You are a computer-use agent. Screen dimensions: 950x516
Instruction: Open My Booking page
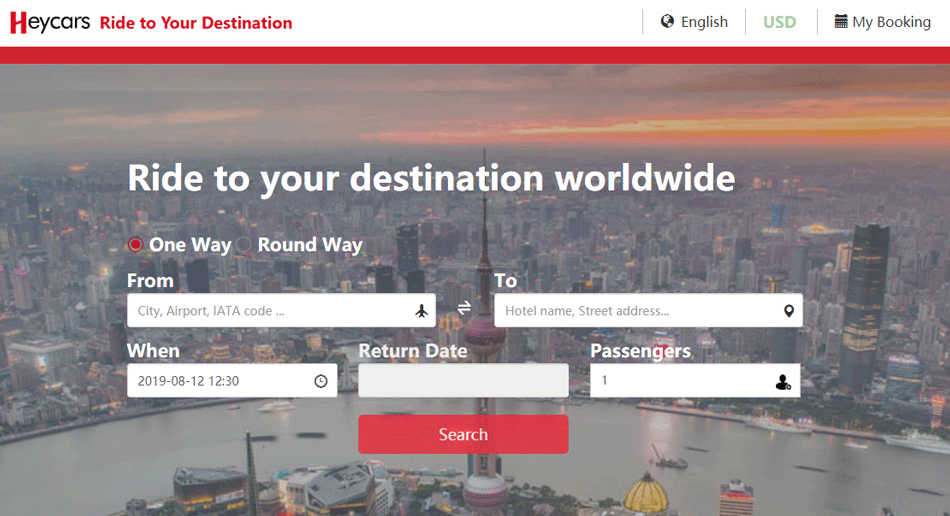[882, 22]
